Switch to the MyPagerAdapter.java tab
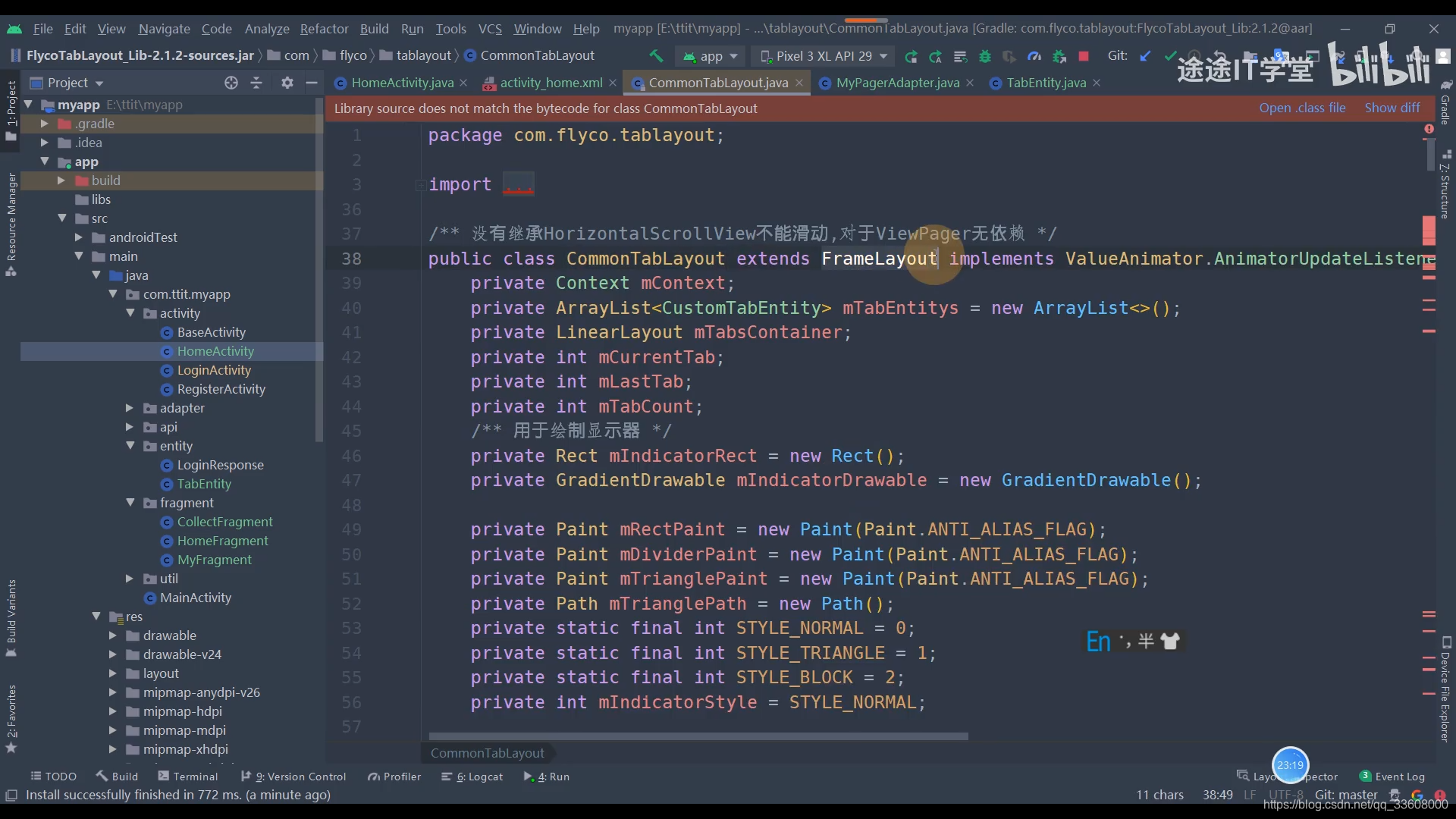The image size is (1456, 819). click(897, 83)
